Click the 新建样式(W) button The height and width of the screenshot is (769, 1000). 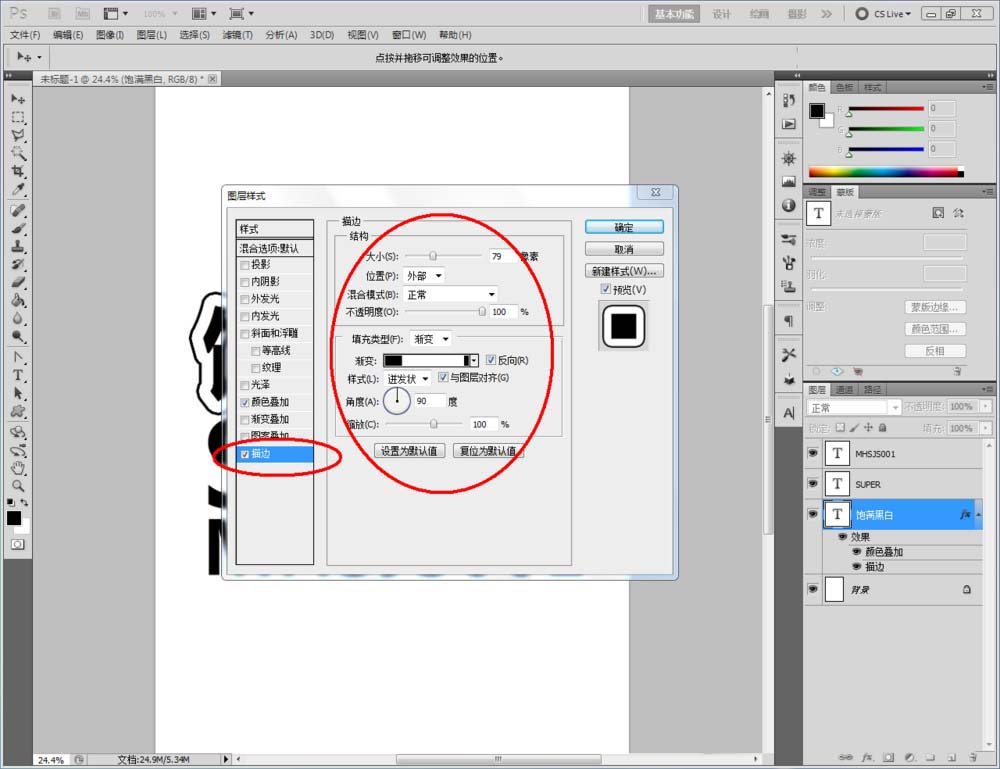(622, 270)
